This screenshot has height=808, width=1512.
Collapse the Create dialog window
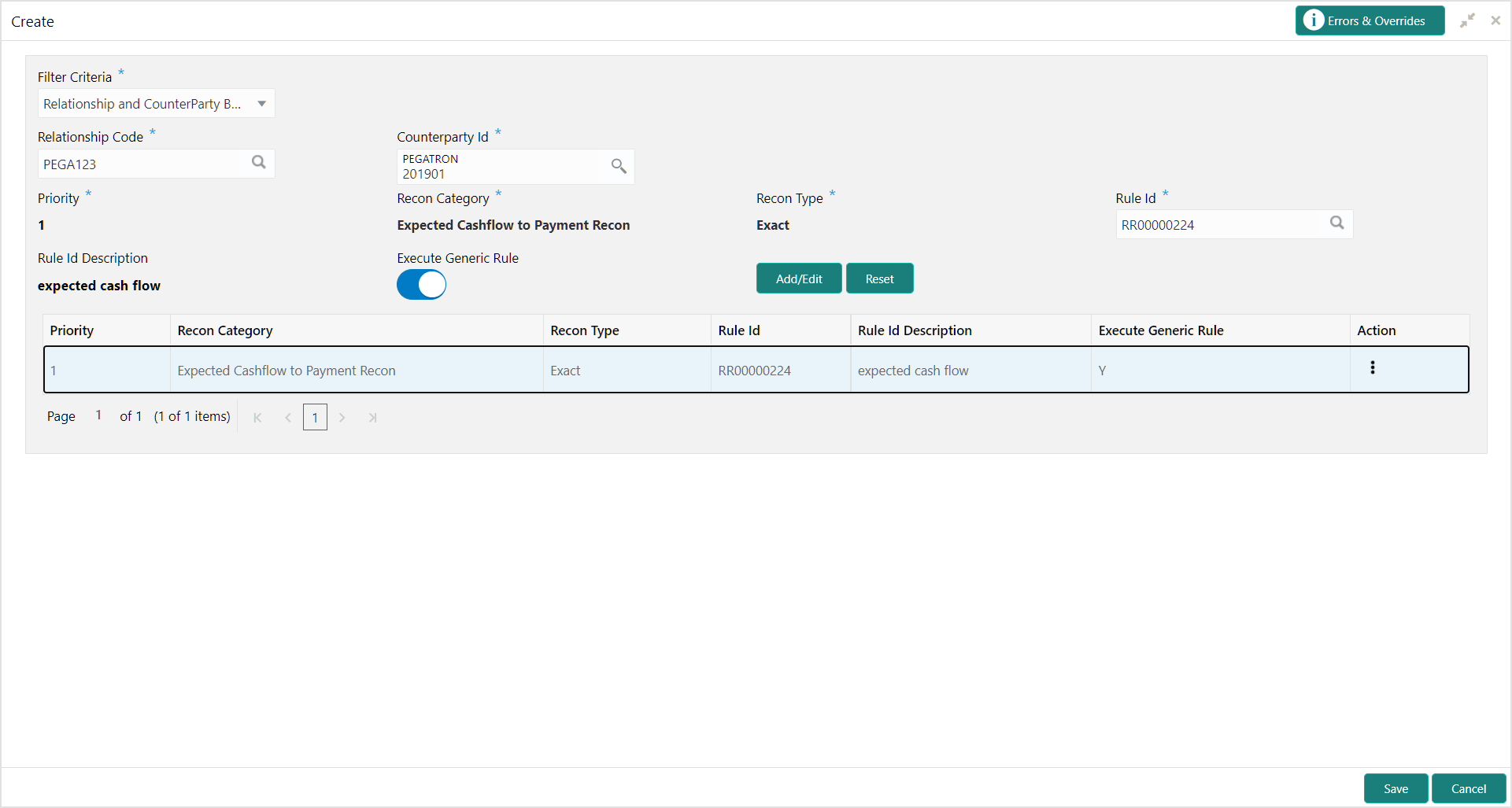(1467, 21)
